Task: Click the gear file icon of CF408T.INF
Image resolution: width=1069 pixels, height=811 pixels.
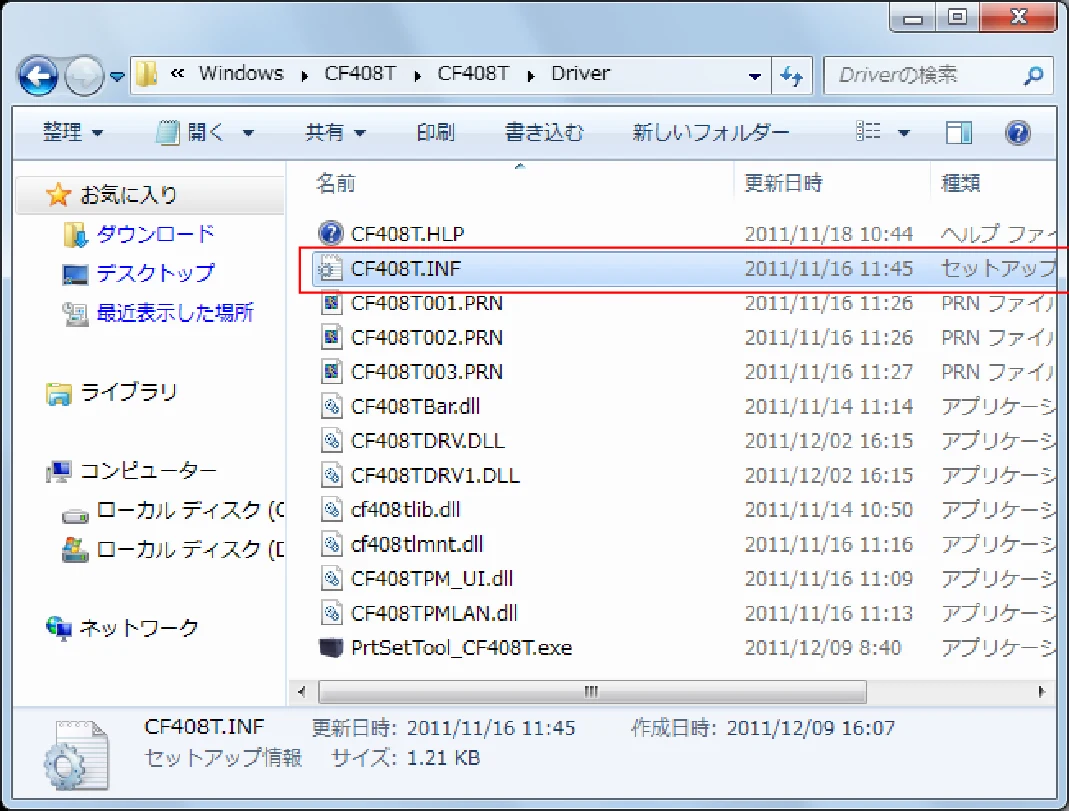Action: 331,269
